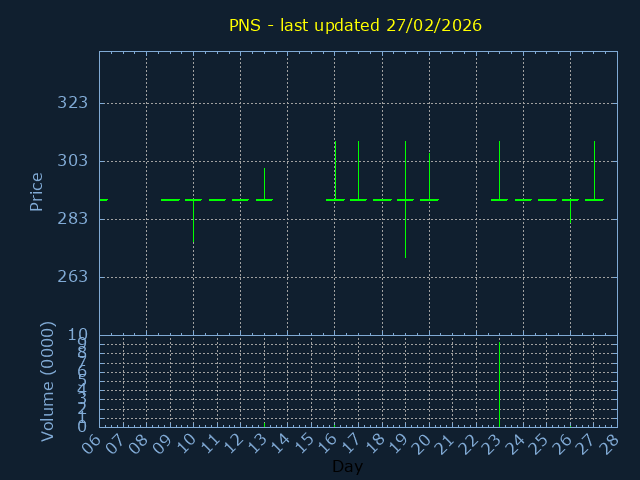Click the chart title 'PNS - last updated 27/02/2026'

[355, 26]
